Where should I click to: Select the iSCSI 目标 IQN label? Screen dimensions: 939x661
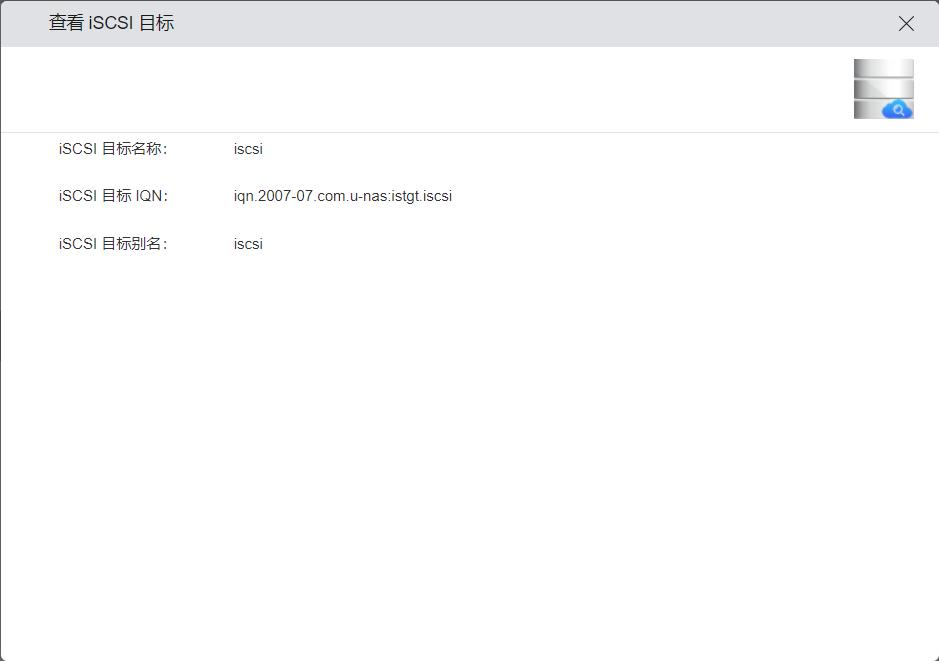point(113,196)
